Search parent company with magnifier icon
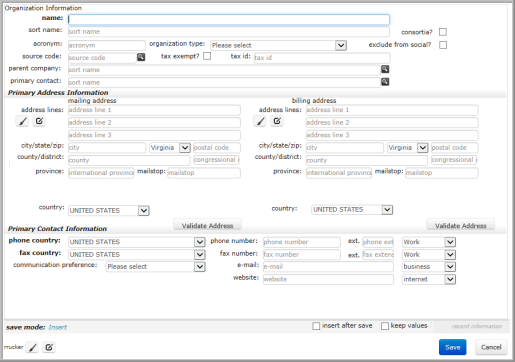 385,69
